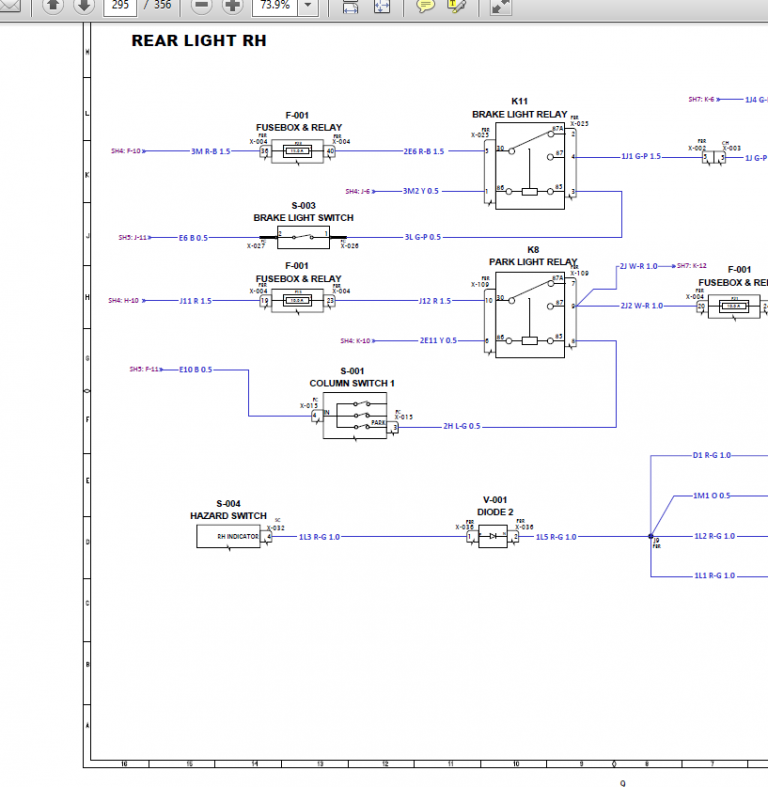The image size is (768, 787).
Task: Click the RH INDICATOR box in hazard switch
Action: click(x=228, y=537)
